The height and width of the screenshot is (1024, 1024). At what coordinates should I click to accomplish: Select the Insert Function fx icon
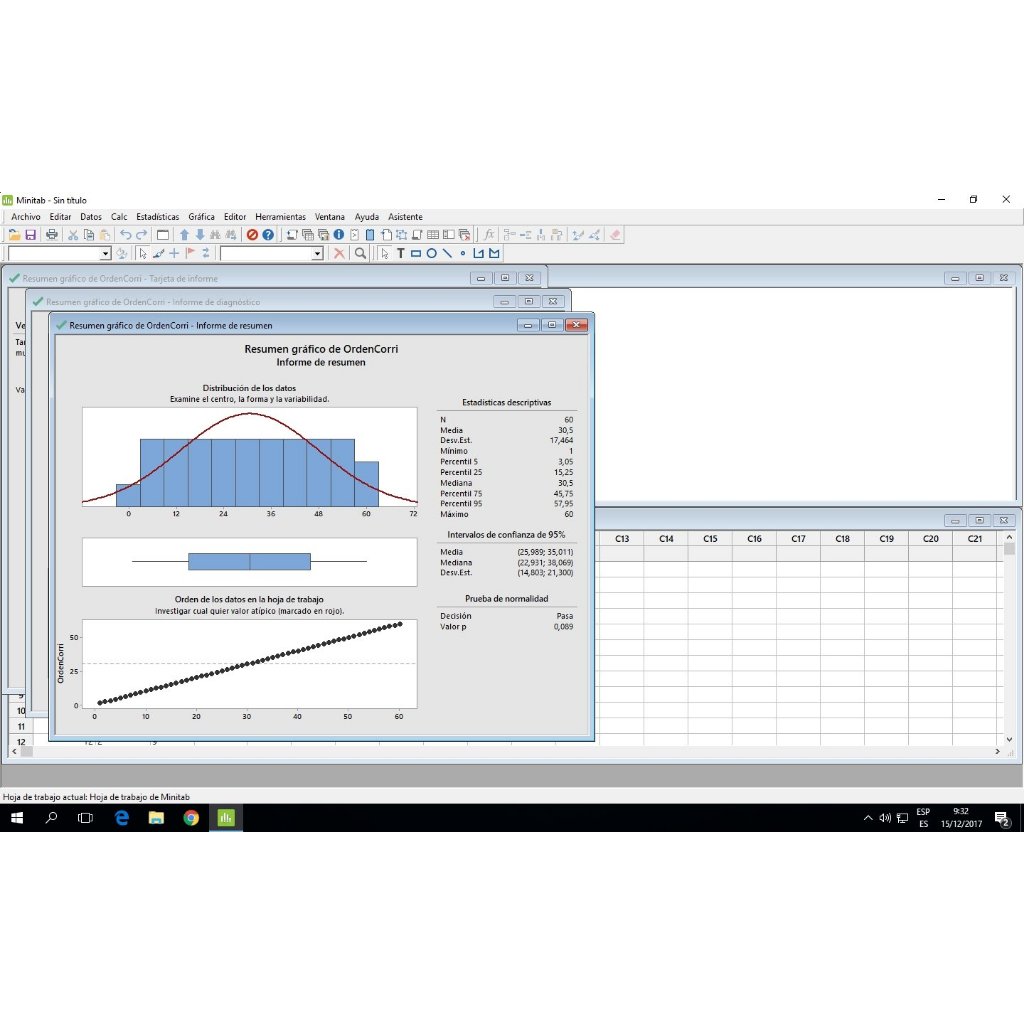coord(489,234)
